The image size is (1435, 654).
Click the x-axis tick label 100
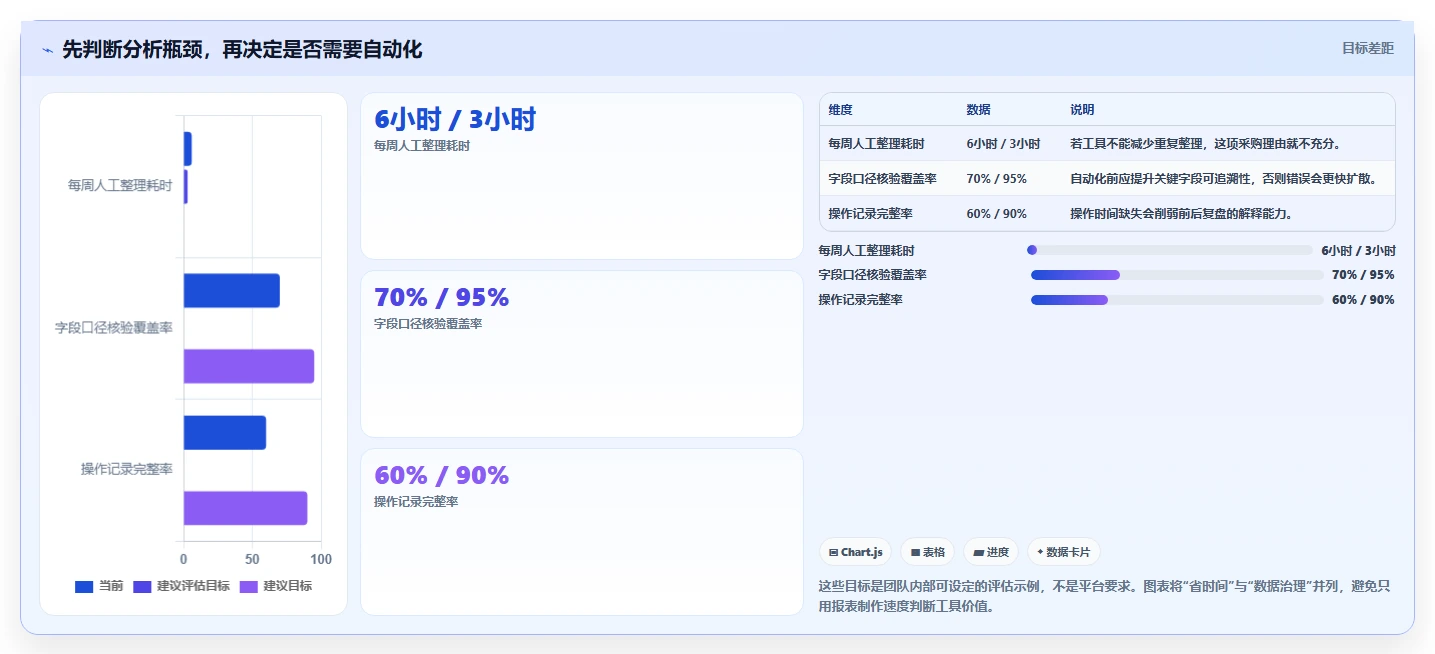321,559
